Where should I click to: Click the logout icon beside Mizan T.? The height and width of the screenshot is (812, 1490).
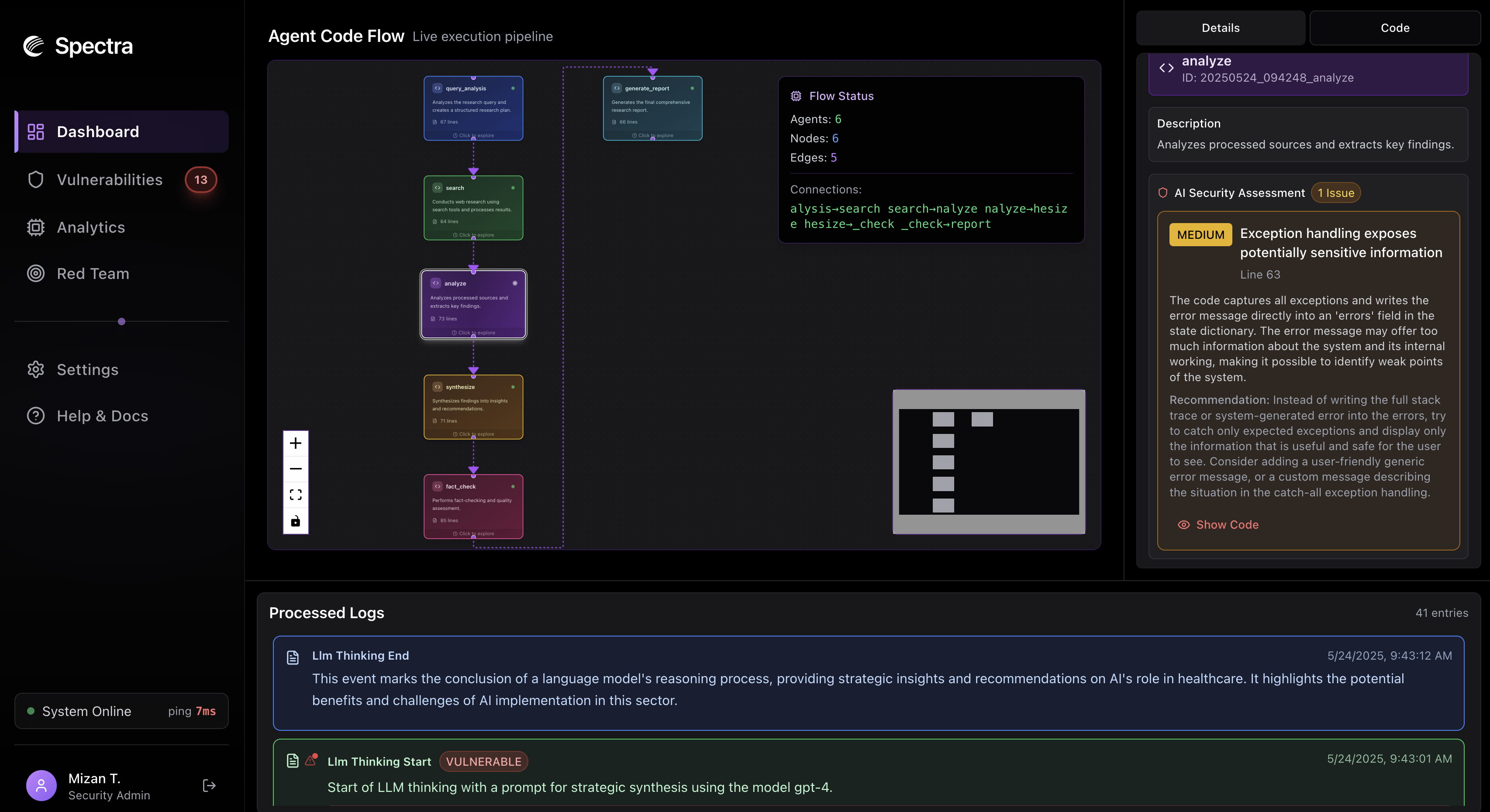point(209,785)
